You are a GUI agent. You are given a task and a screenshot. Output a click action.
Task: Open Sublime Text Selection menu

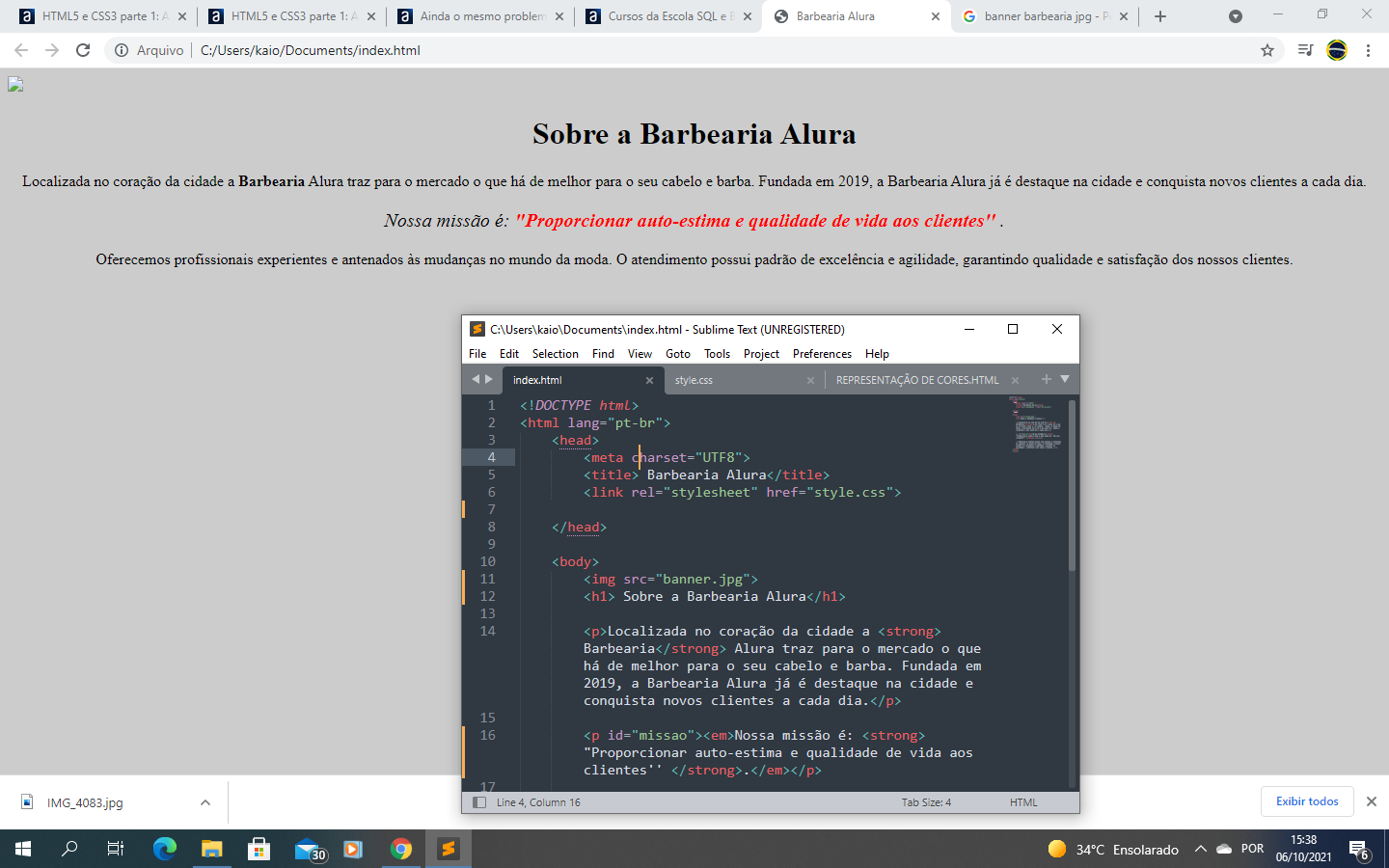(x=556, y=354)
